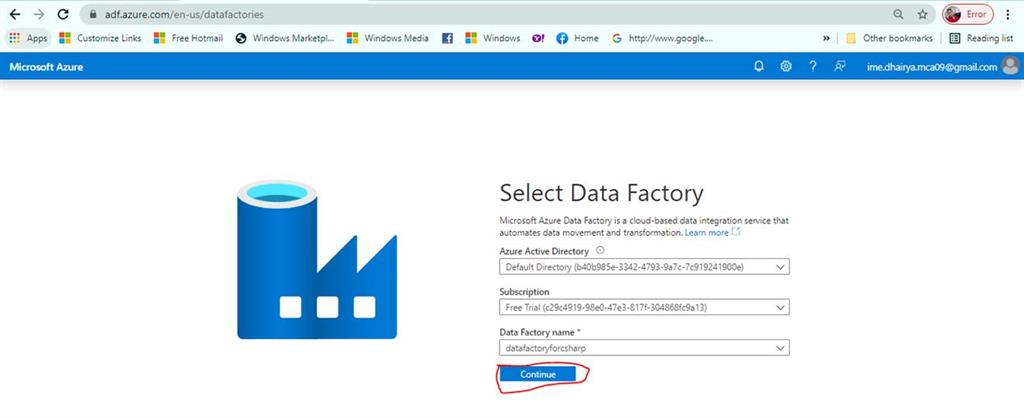
Task: Open the Windows Marketplace bookmark
Action: tap(285, 38)
